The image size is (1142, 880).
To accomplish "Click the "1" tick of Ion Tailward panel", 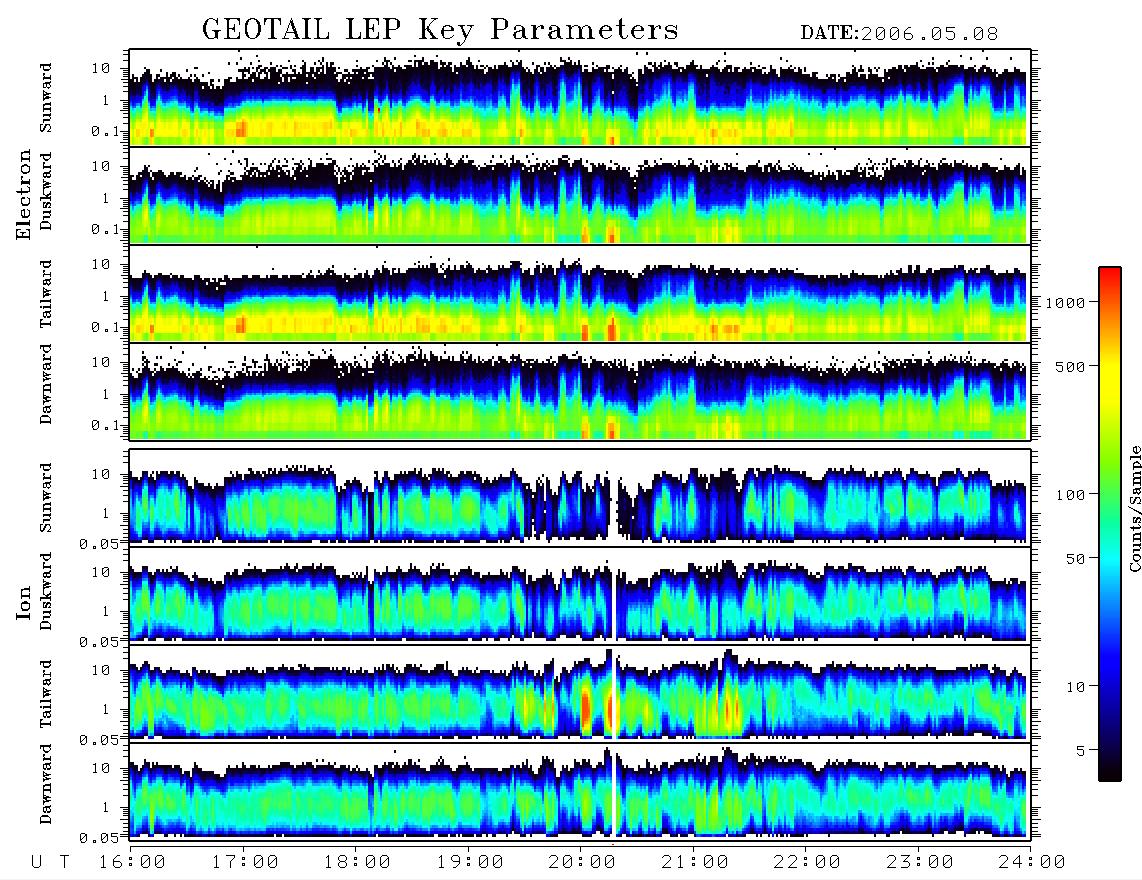I will click(x=106, y=710).
